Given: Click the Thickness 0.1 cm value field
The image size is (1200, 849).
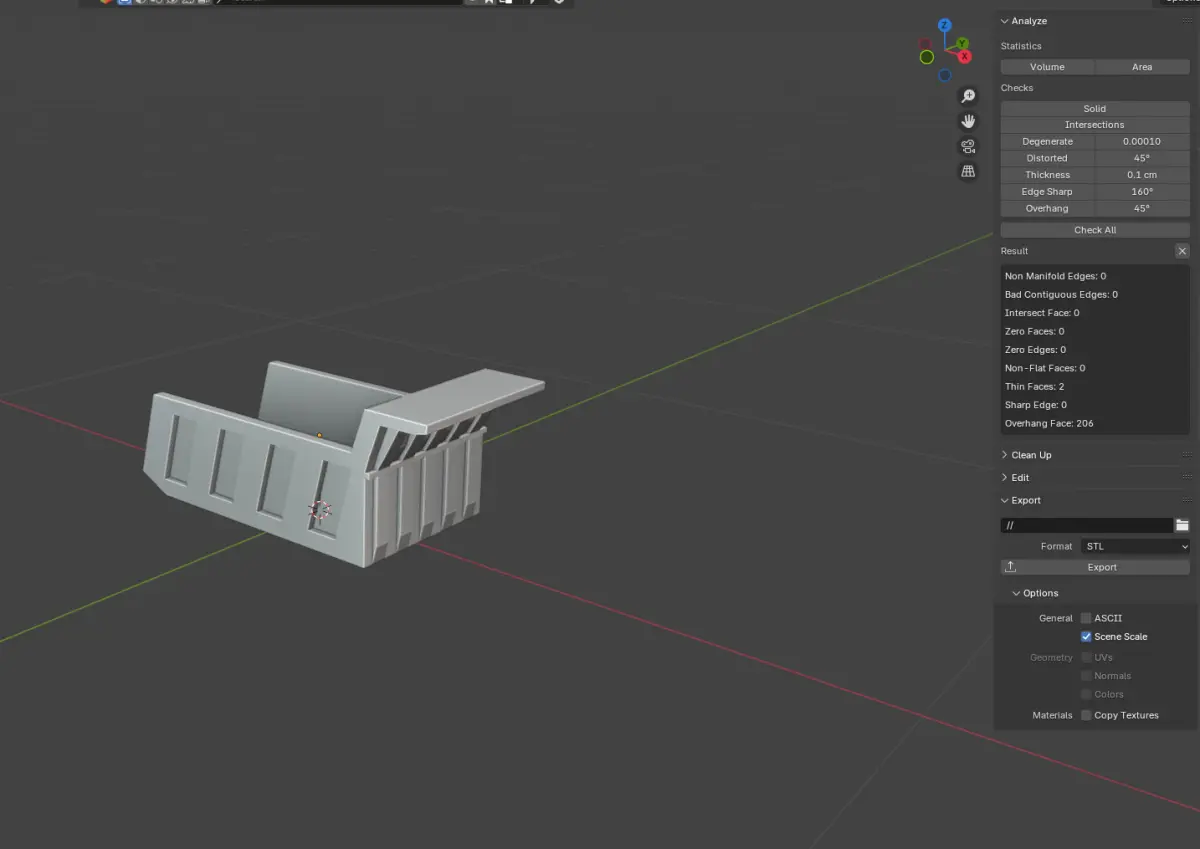Looking at the screenshot, I should [x=1143, y=175].
